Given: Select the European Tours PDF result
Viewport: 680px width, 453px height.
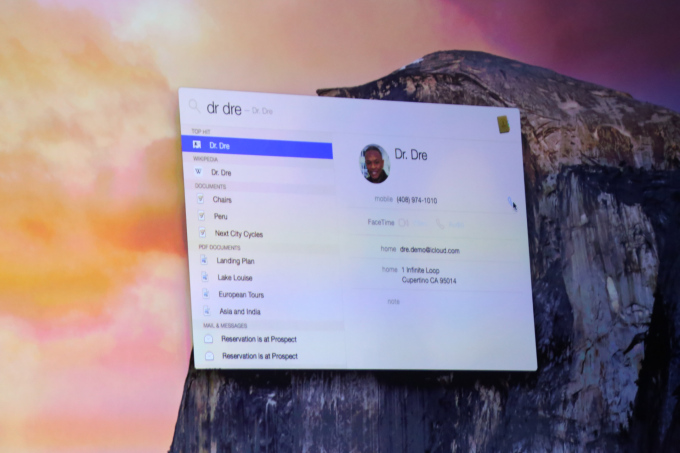Looking at the screenshot, I should click(x=270, y=294).
